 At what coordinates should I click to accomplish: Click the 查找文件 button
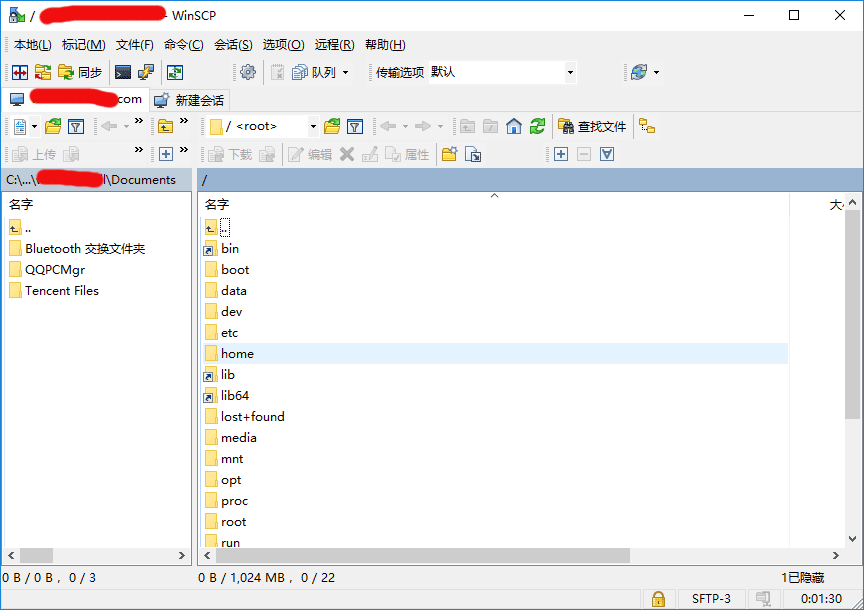pyautogui.click(x=592, y=126)
